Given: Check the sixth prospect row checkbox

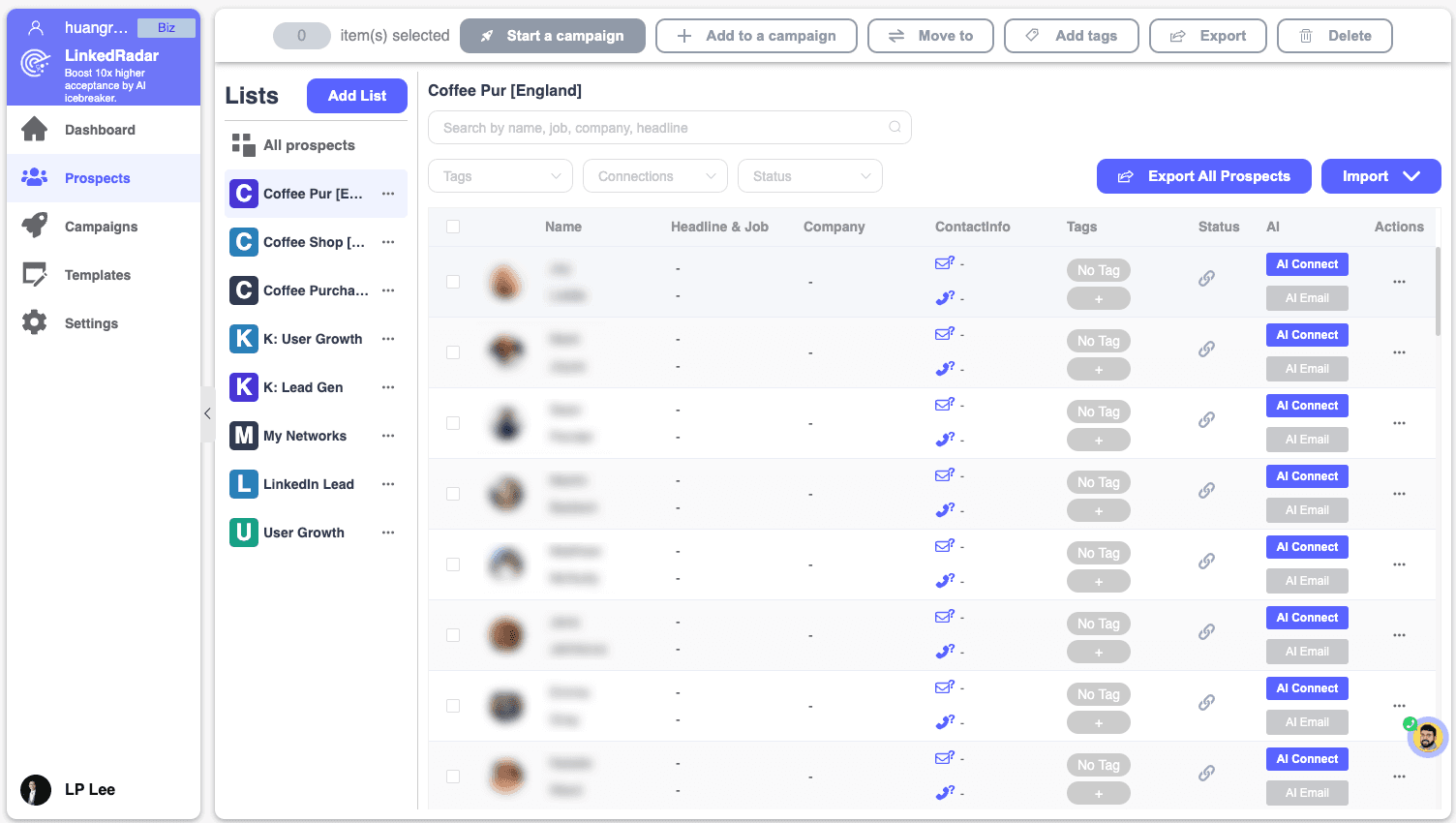Looking at the screenshot, I should [453, 635].
